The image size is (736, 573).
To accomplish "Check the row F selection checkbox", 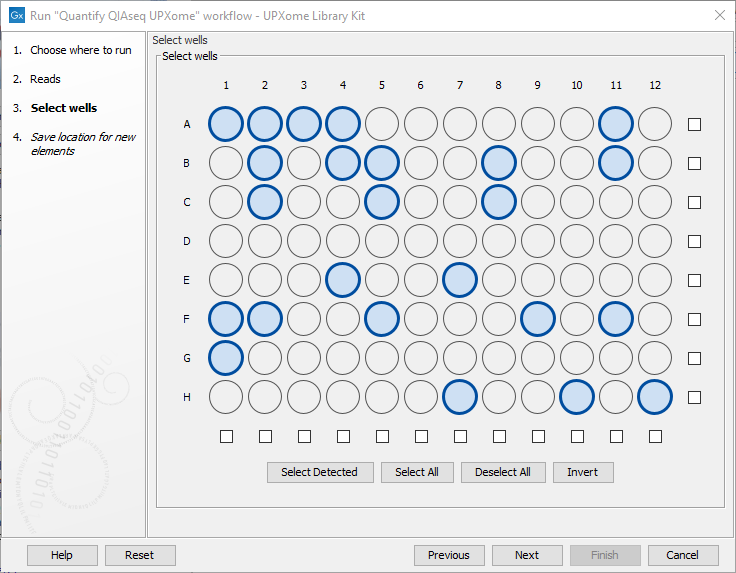I will (694, 319).
